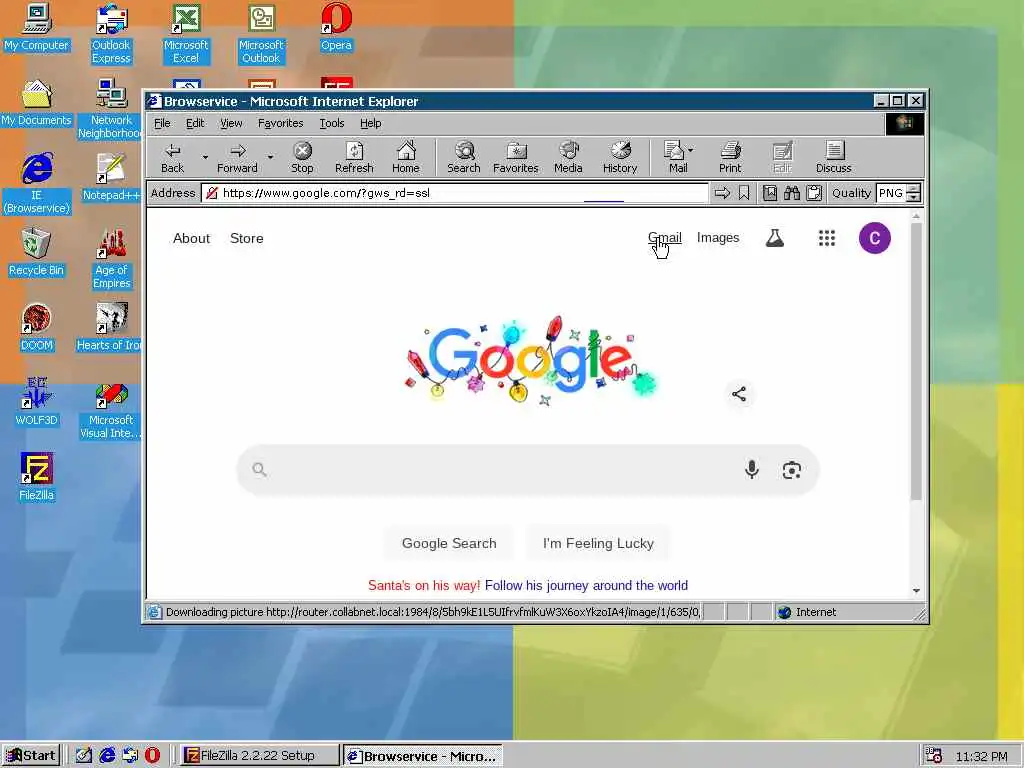Open the File menu

(x=162, y=123)
